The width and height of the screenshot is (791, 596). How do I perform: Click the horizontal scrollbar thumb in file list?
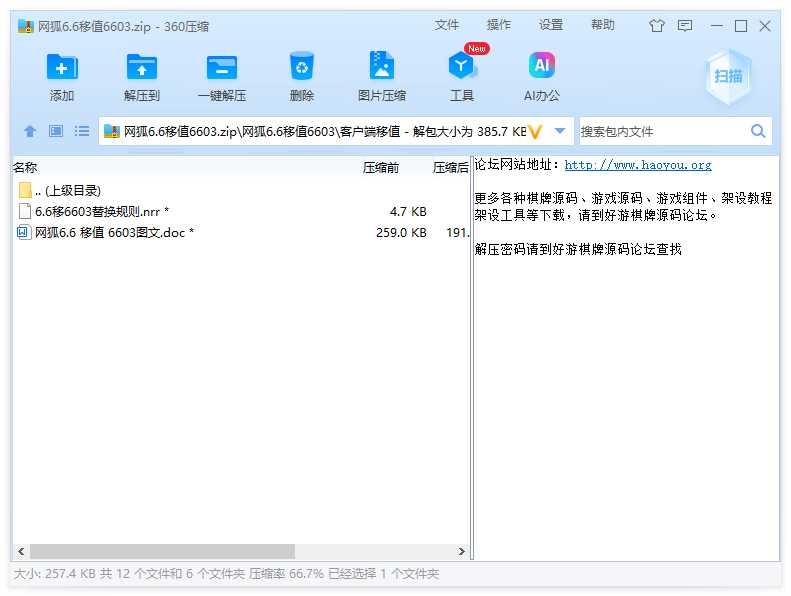coord(162,551)
